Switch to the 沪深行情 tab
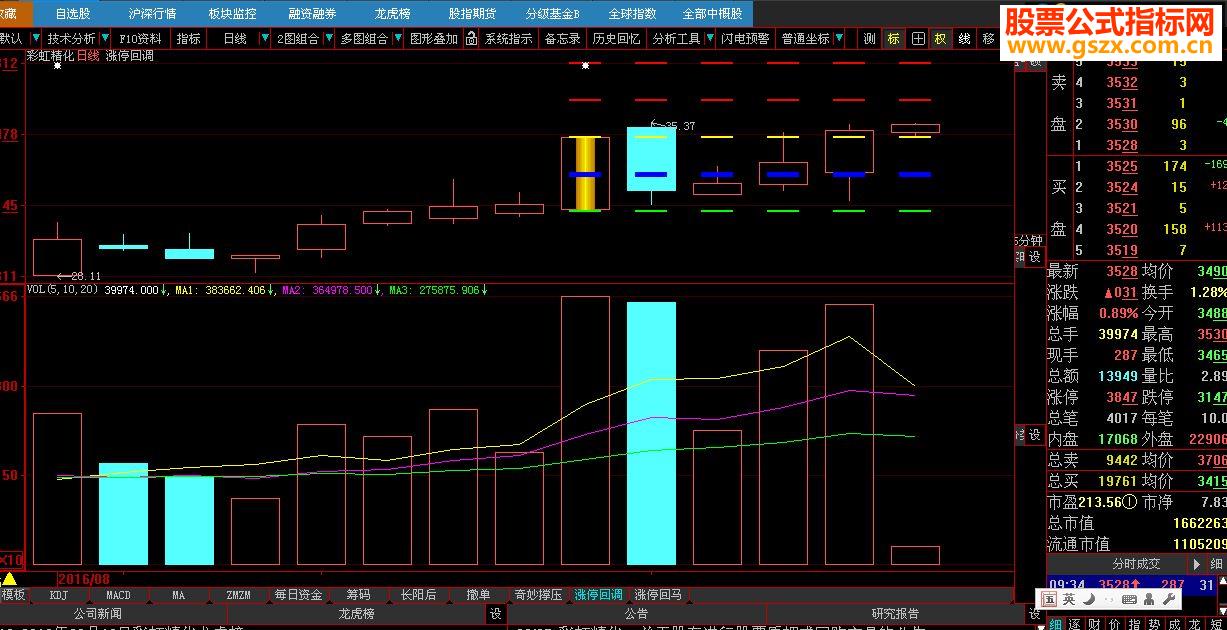Viewport: 1227px width, 630px height. click(152, 14)
